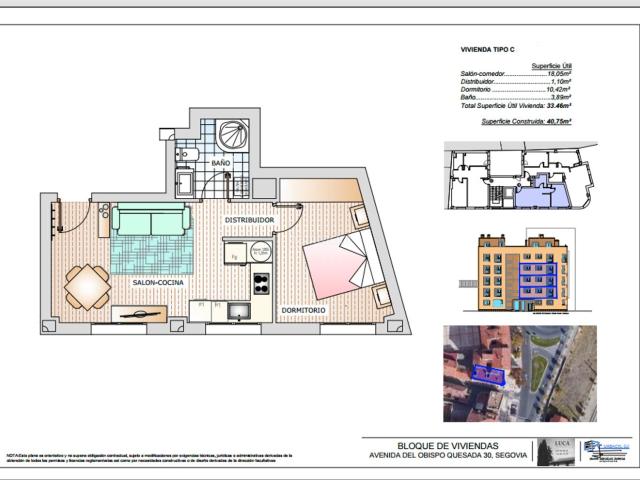Image resolution: width=640 pixels, height=480 pixels.
Task: Click the LUCA logo in title block
Action: pyautogui.click(x=553, y=449)
